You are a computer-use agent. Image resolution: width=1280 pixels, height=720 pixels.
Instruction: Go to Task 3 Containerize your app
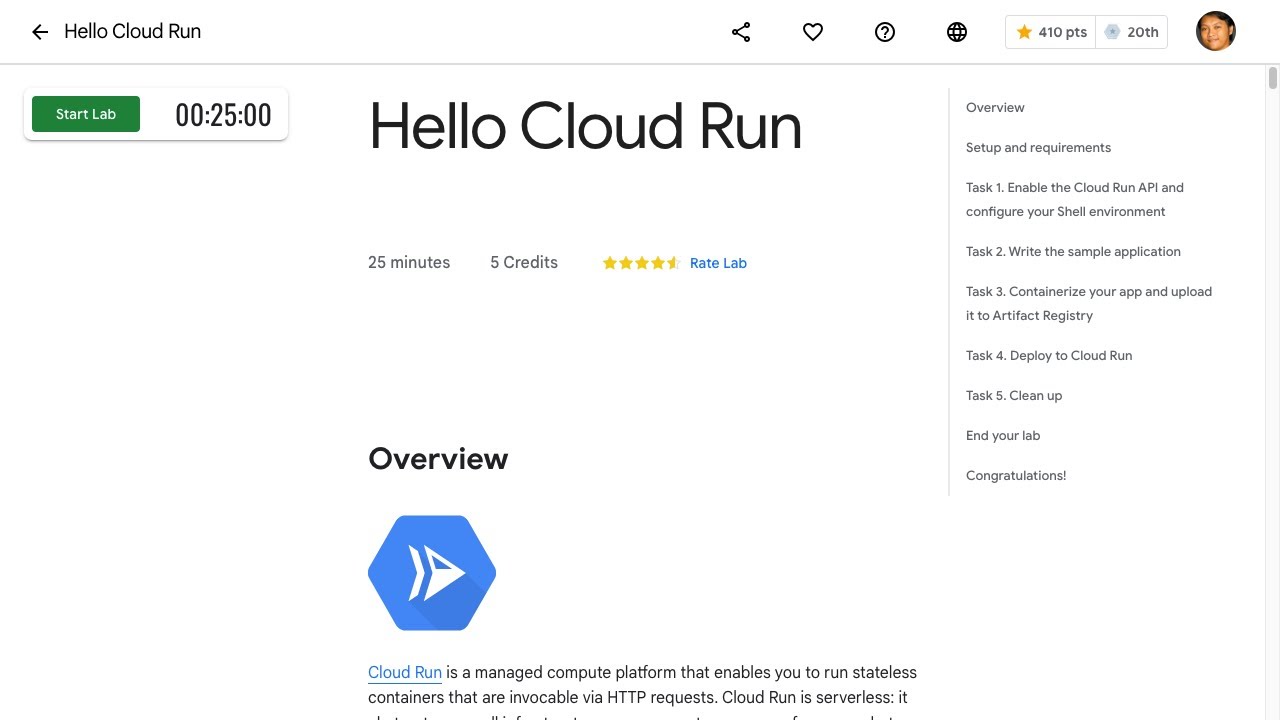1089,303
